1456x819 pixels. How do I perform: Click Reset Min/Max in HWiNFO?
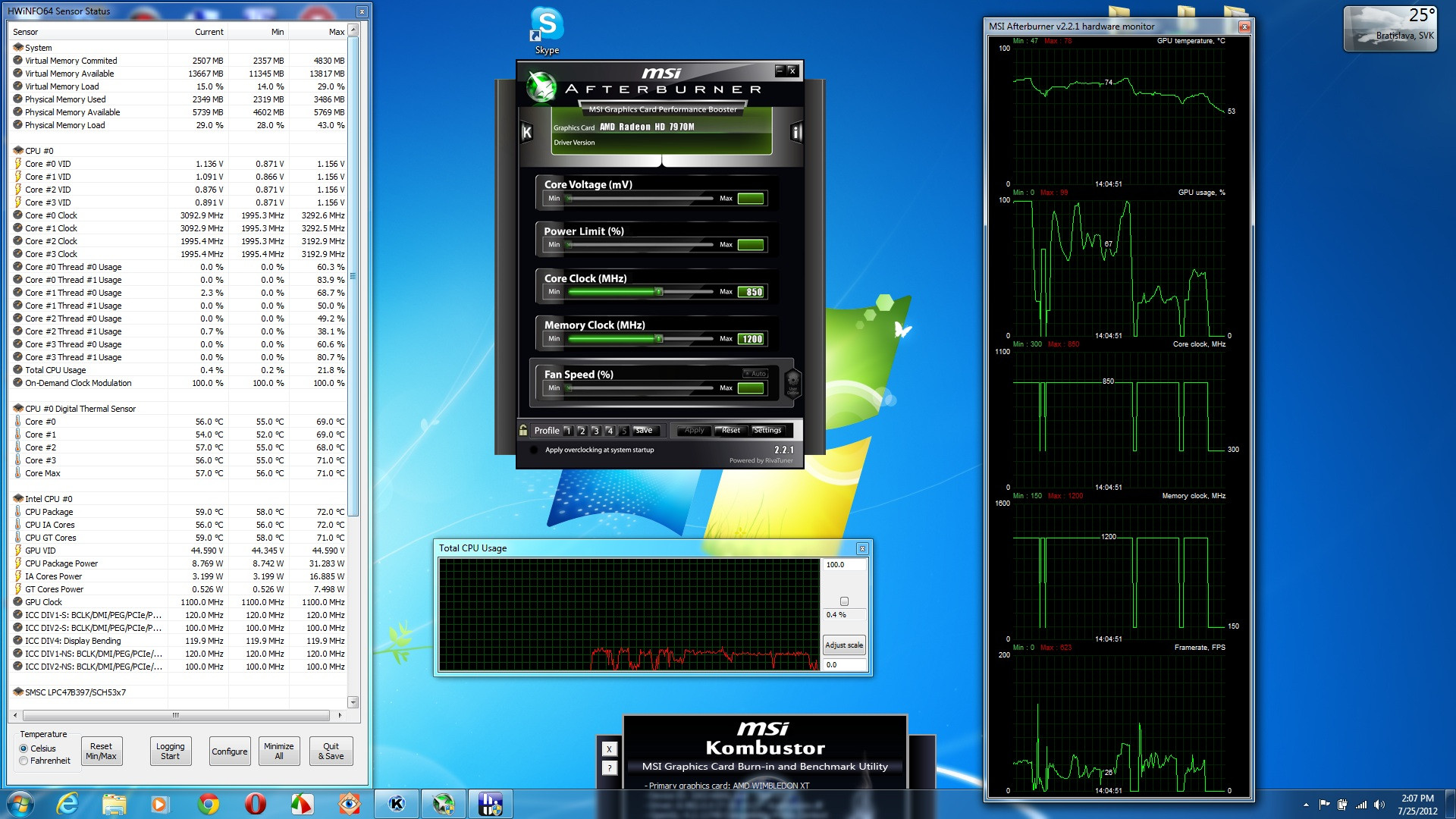(x=101, y=752)
